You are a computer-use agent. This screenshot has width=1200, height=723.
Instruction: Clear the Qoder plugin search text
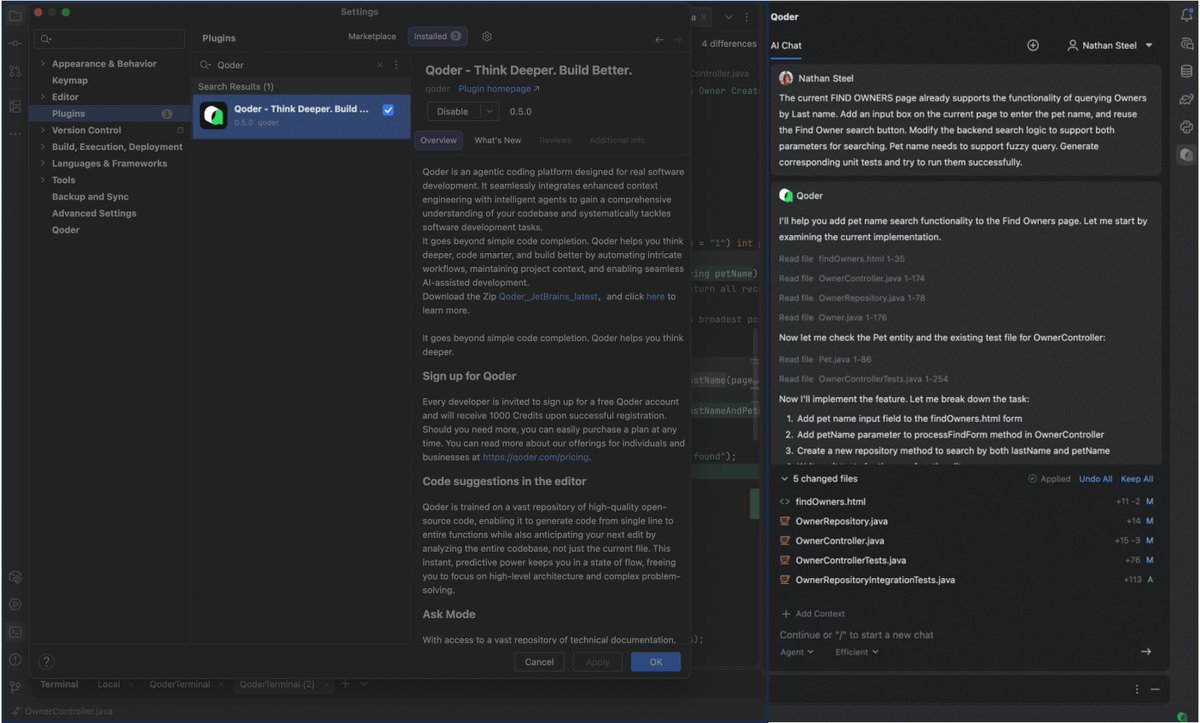[x=380, y=65]
